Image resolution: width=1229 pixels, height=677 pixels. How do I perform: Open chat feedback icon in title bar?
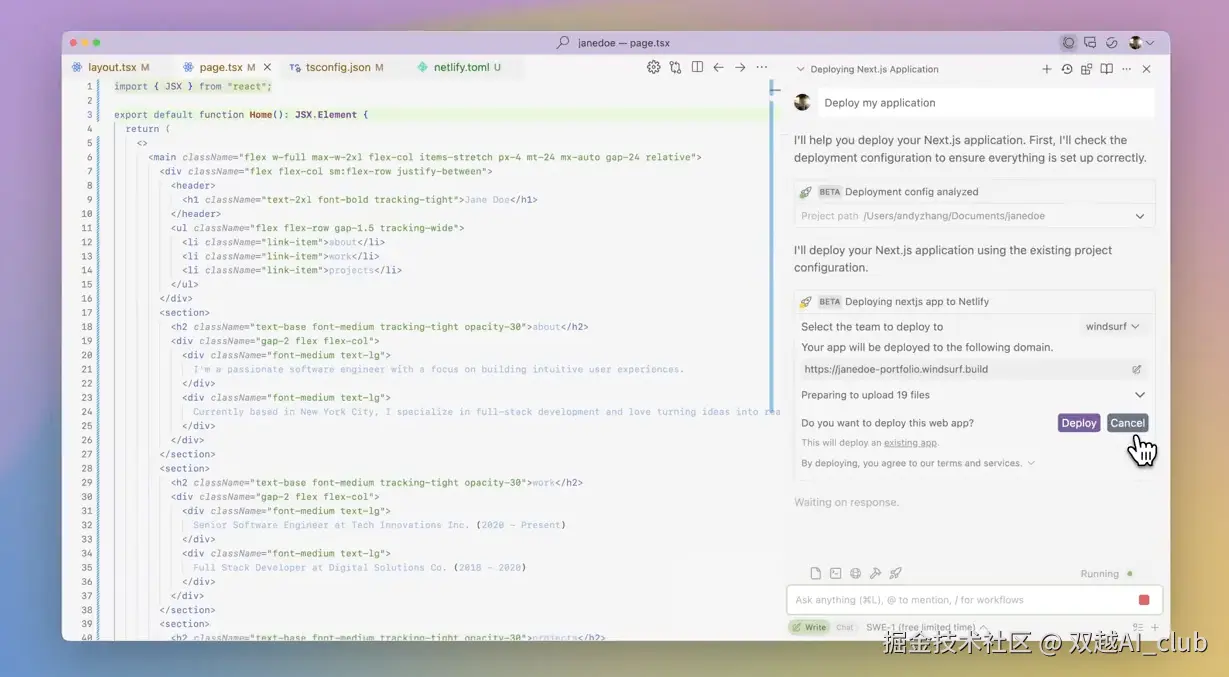coord(1090,43)
